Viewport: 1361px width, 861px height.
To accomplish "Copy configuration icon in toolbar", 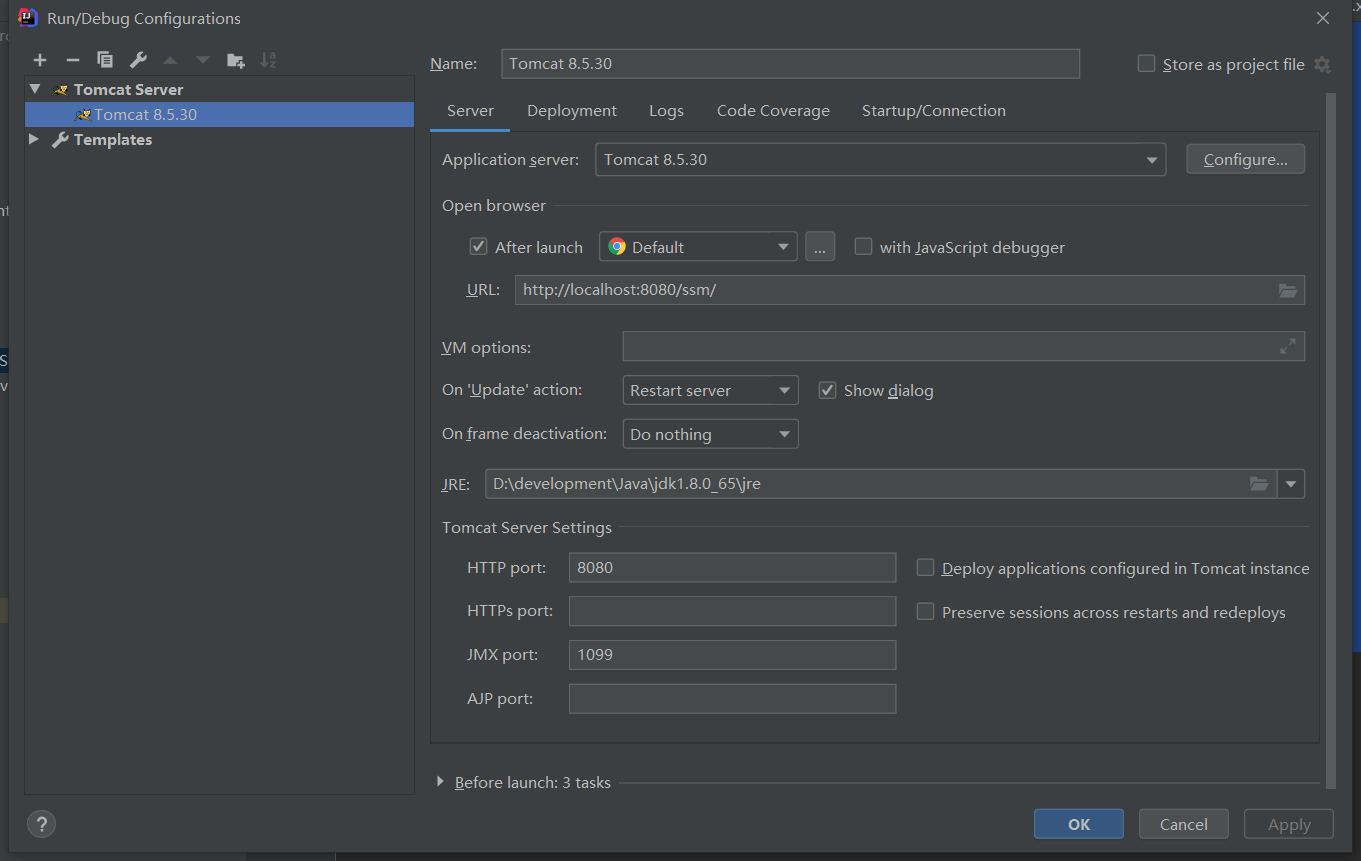I will tap(105, 60).
